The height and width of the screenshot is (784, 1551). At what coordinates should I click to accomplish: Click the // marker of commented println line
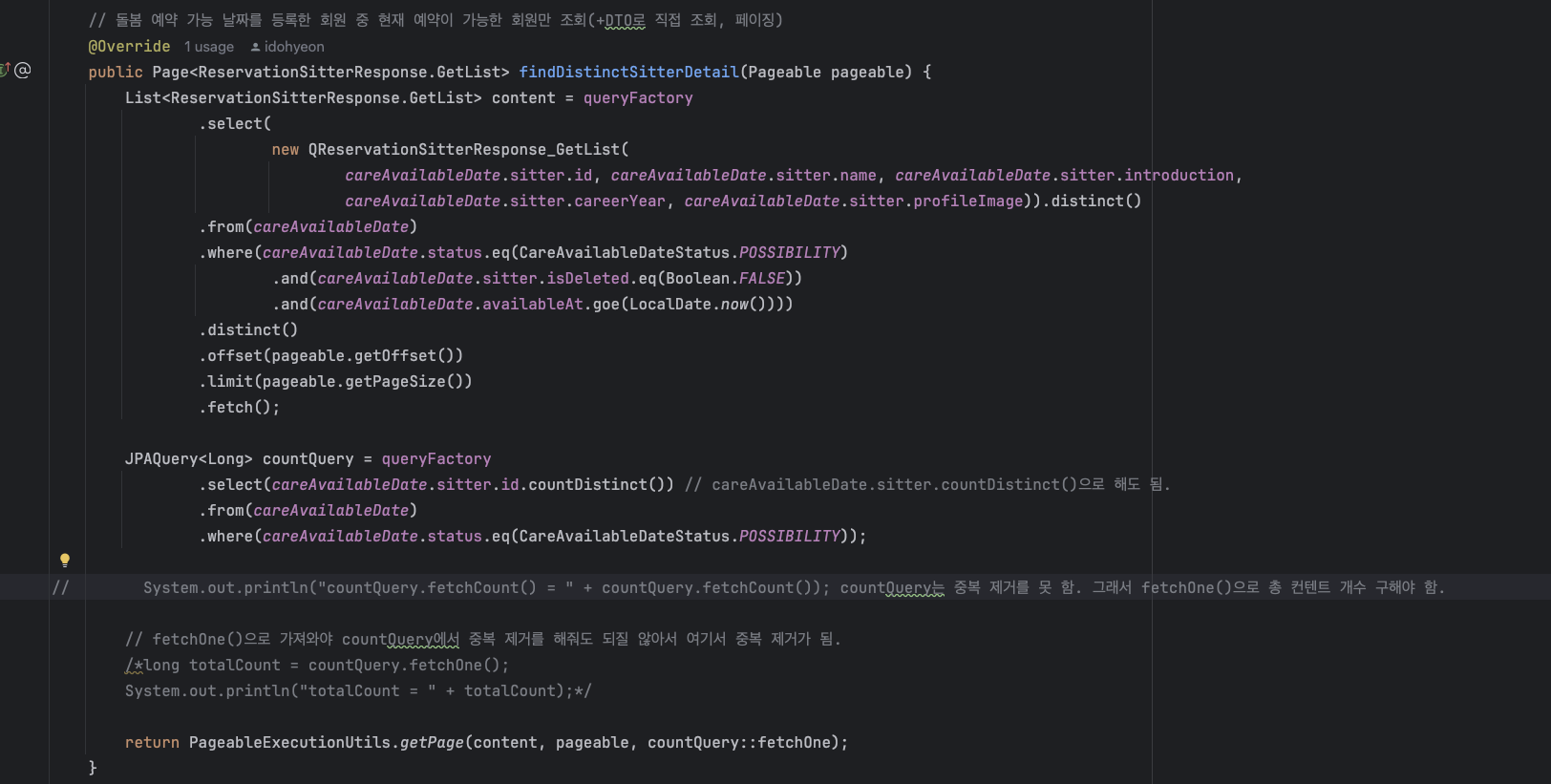click(60, 588)
